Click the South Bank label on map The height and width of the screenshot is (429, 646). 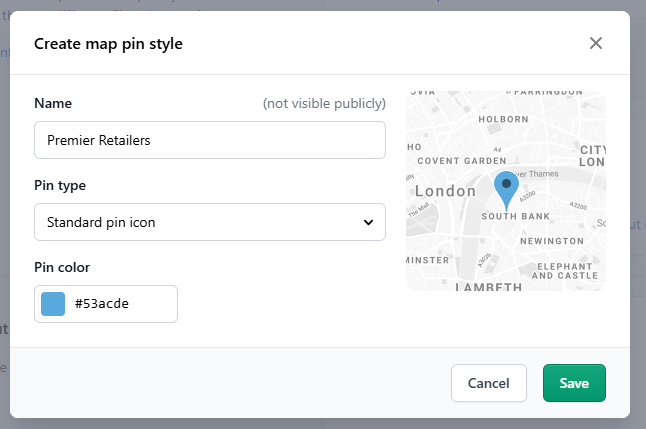[x=515, y=216]
